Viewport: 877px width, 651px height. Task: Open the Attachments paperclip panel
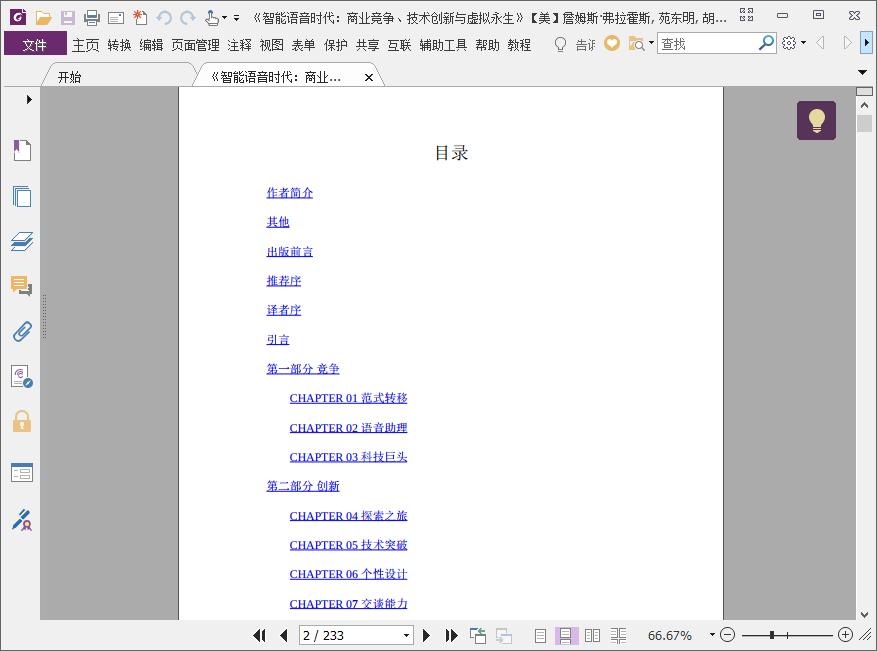coord(22,331)
